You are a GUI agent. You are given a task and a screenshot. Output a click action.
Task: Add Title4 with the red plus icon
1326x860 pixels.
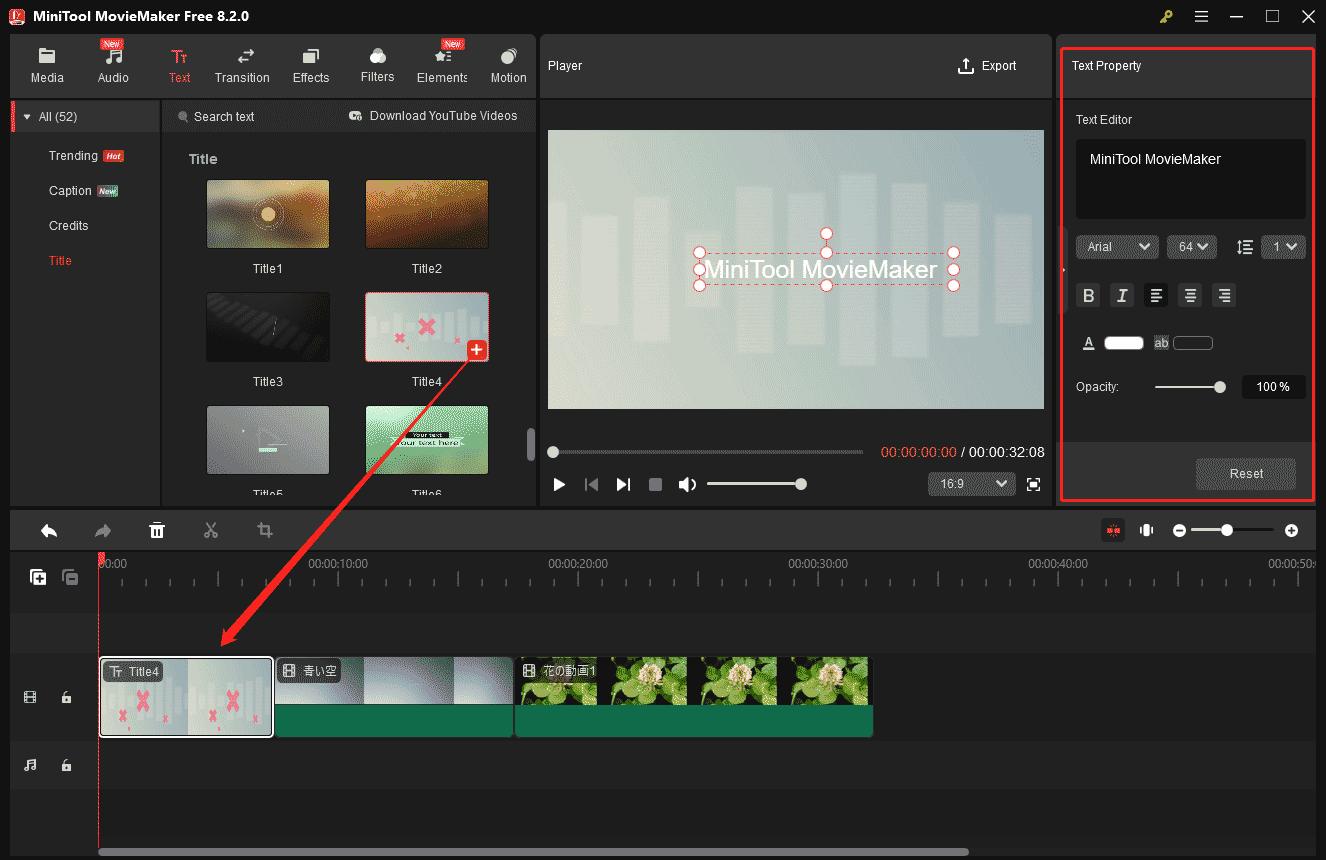pyautogui.click(x=477, y=349)
